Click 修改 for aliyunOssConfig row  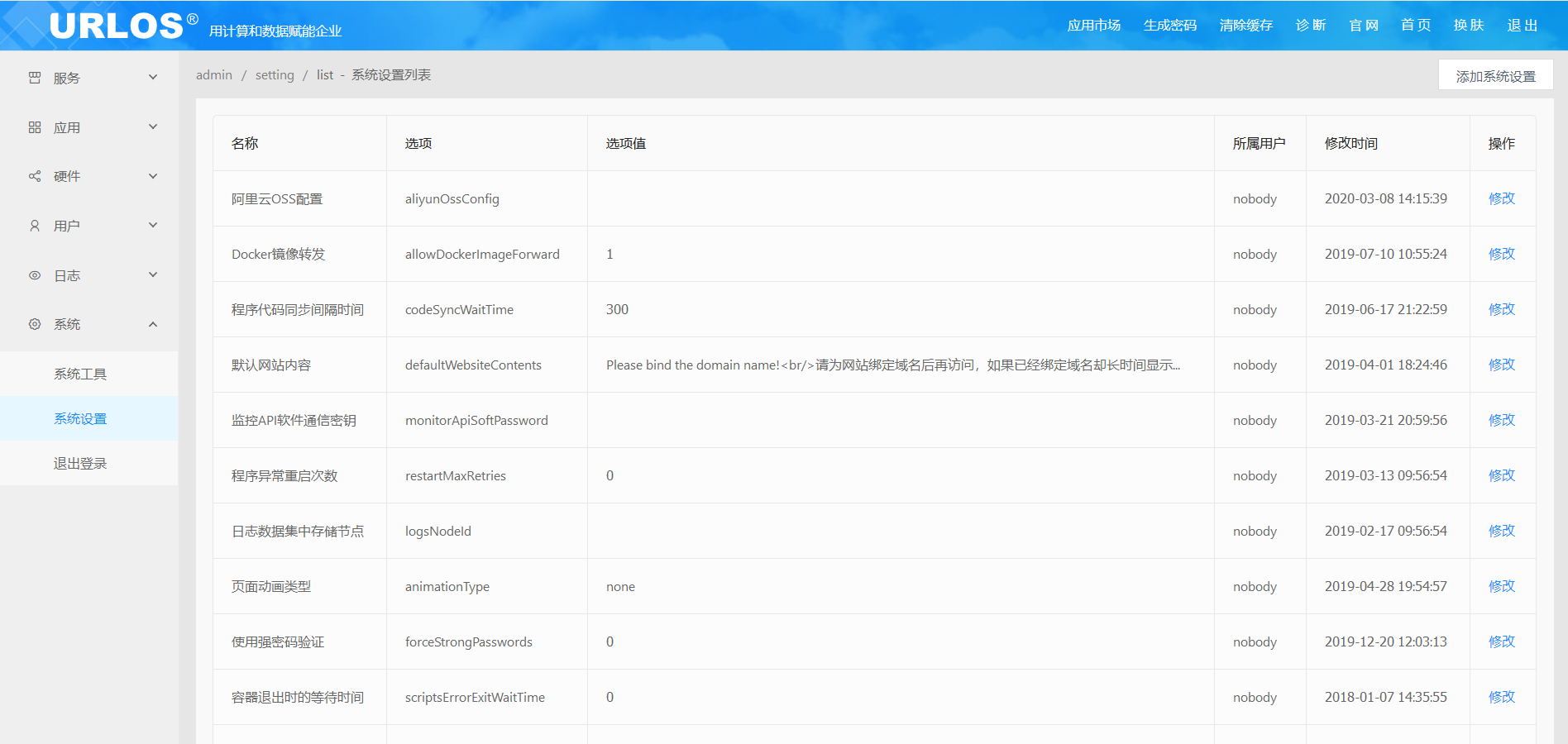tap(1501, 198)
